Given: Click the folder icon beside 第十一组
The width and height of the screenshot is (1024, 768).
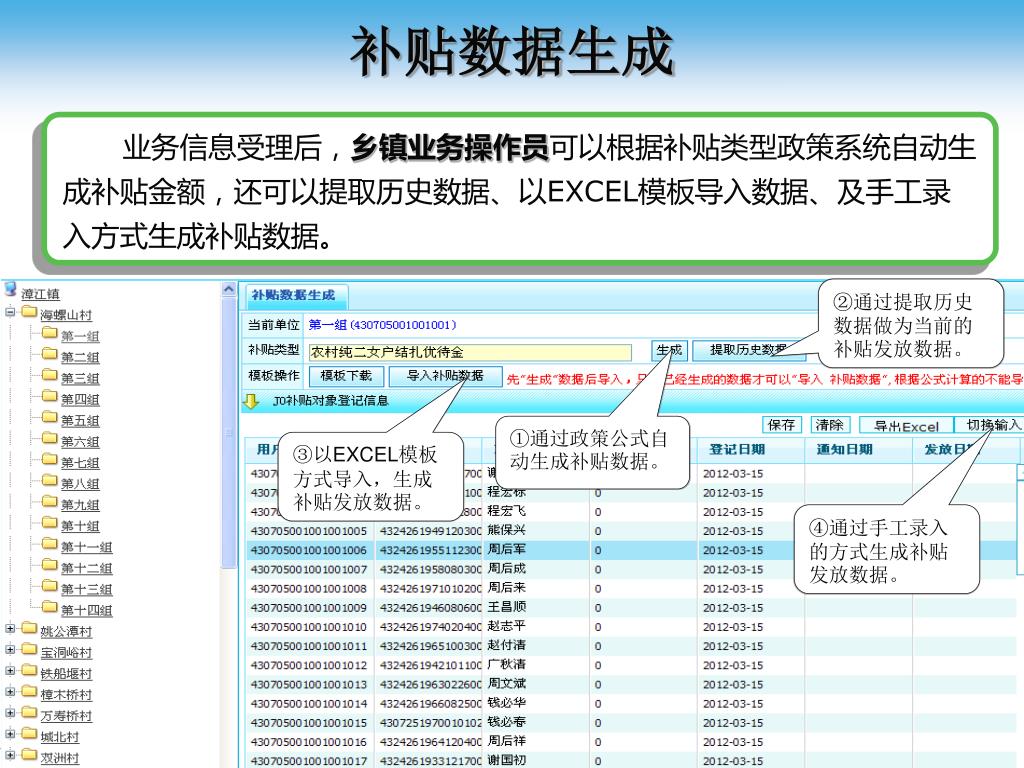Looking at the screenshot, I should [50, 544].
